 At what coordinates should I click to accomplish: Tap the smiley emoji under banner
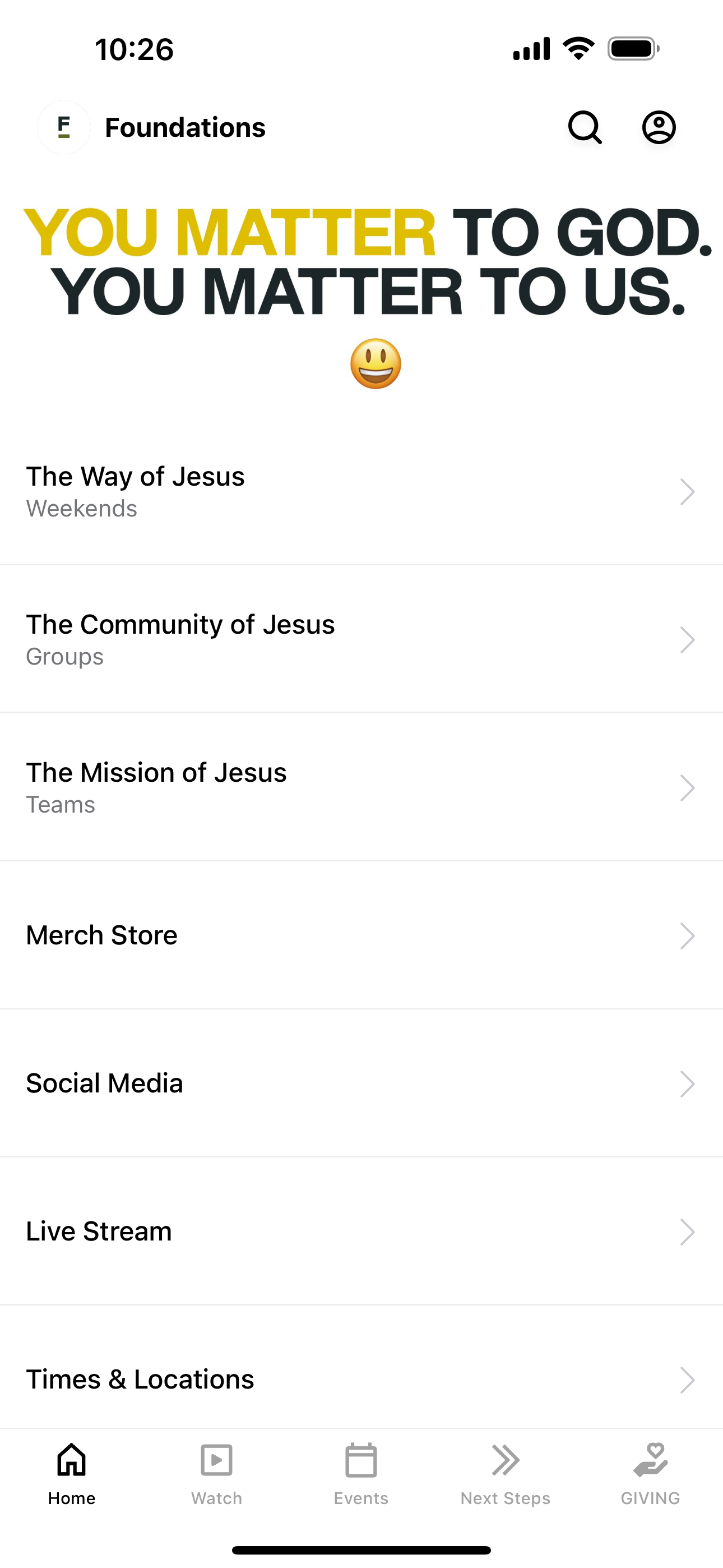click(x=376, y=364)
